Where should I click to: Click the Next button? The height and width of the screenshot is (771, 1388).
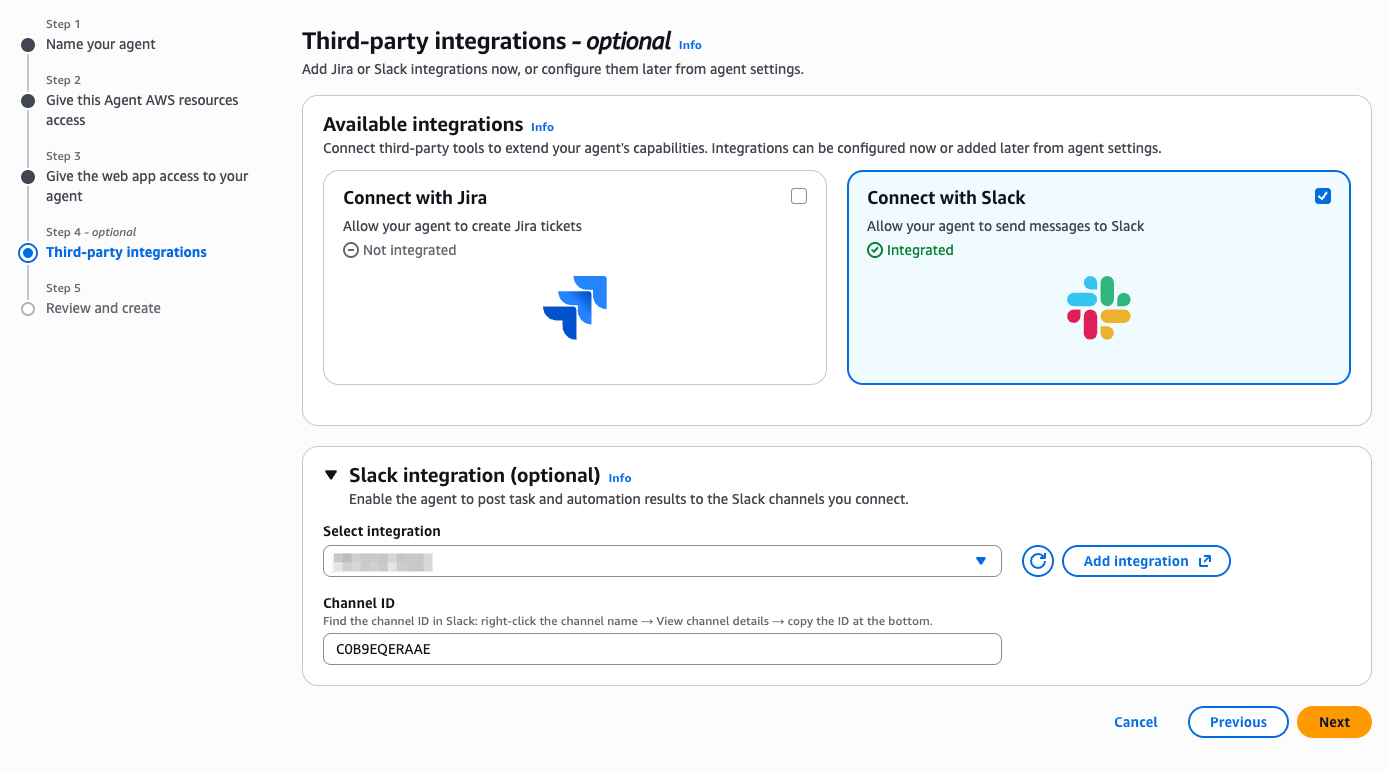tap(1334, 722)
